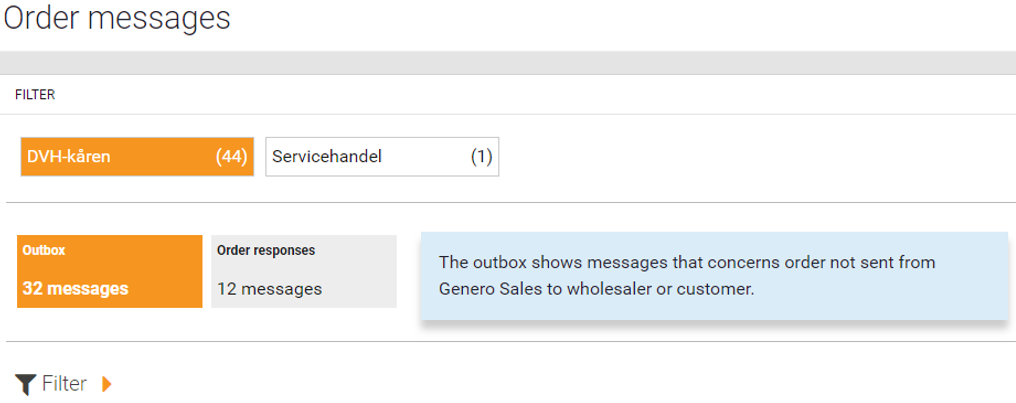Click the Filter label beside the funnel
This screenshot has width=1016, height=403.
64,384
